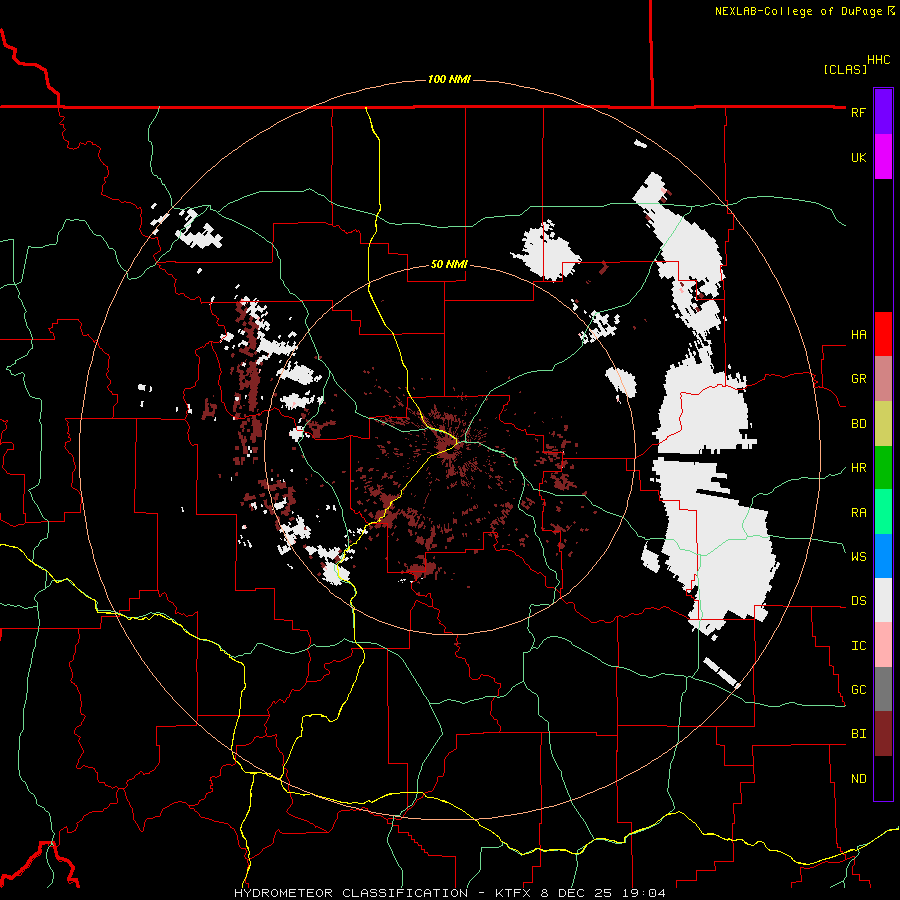Click the 'IC' legend label
The image size is (900, 900).
click(x=858, y=646)
